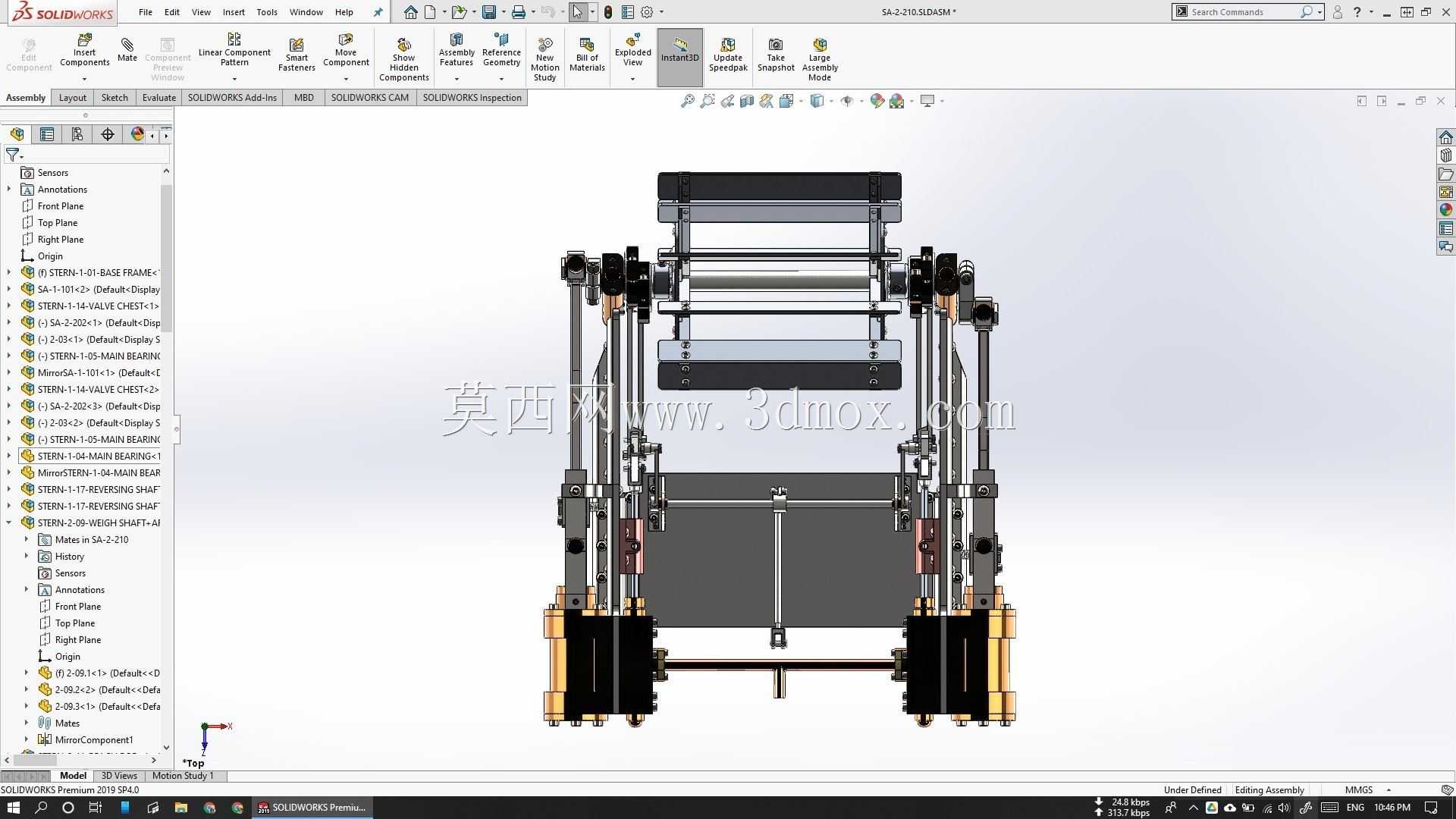Click the Search Commands field
Image resolution: width=1456 pixels, height=819 pixels.
pyautogui.click(x=1242, y=12)
